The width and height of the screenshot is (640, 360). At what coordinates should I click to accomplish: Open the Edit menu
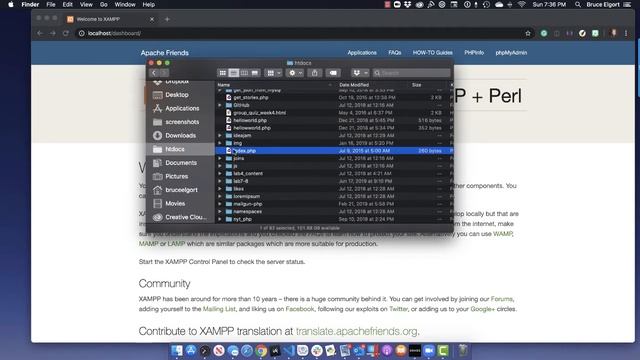[67, 4]
